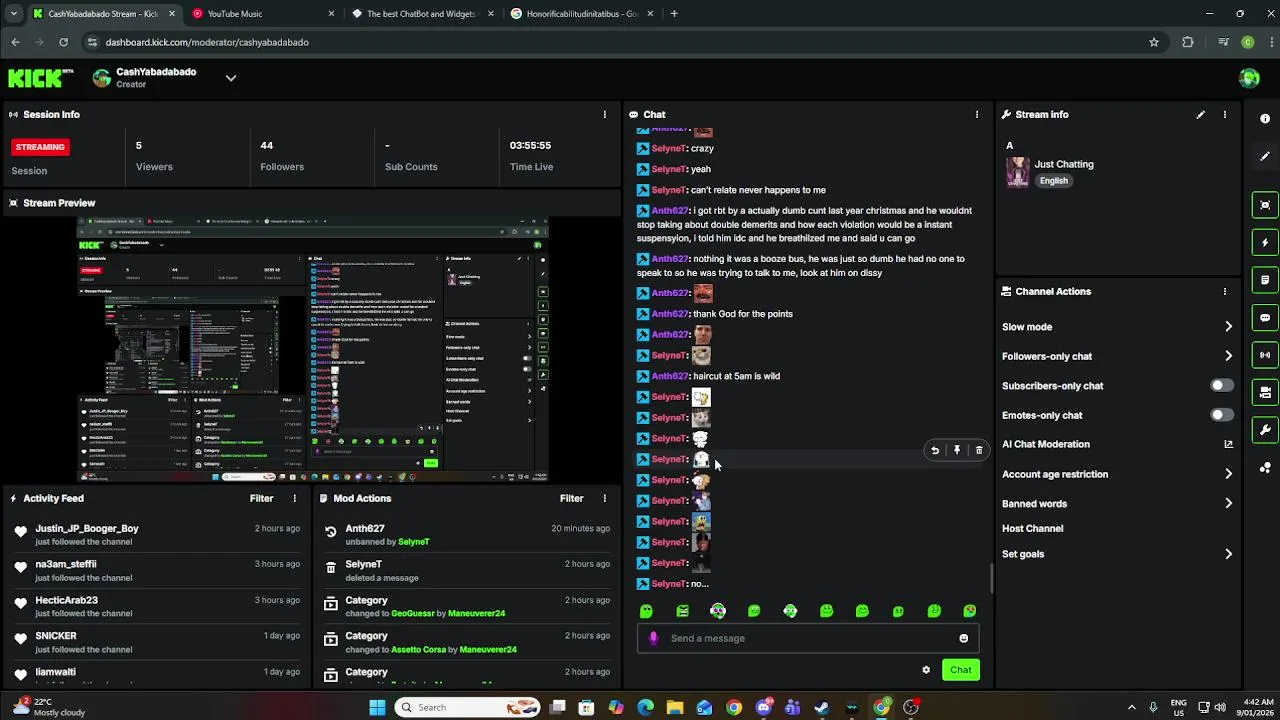1280x720 pixels.
Task: Toggle the Mod Actions note sidebar icon
Action: [x=1265, y=280]
